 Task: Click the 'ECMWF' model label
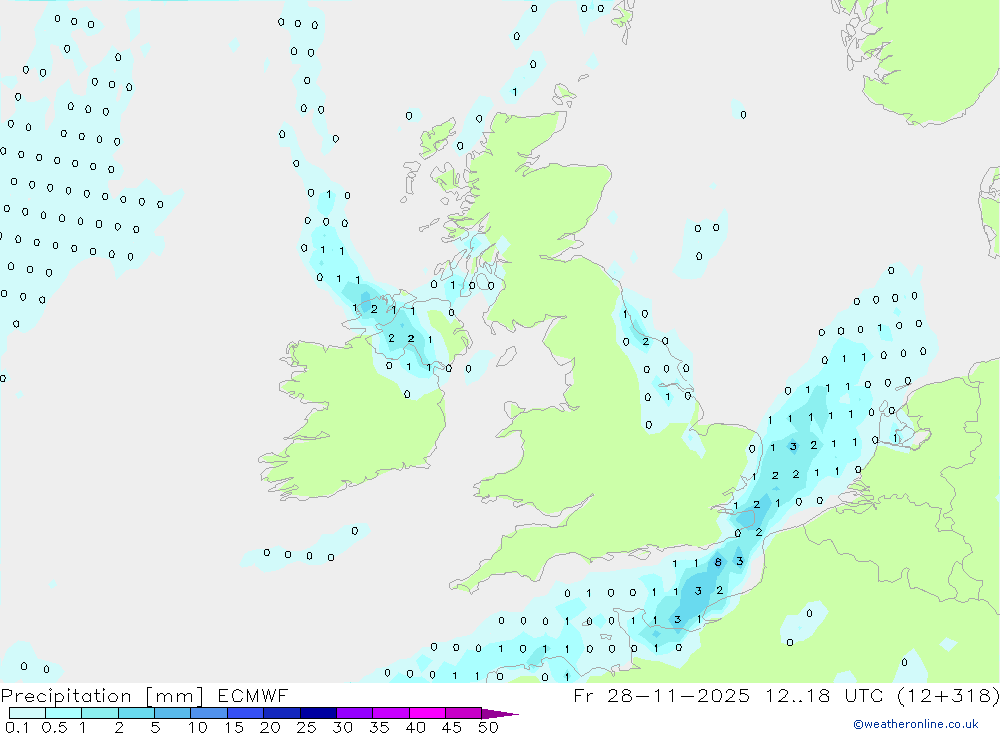coord(253,696)
